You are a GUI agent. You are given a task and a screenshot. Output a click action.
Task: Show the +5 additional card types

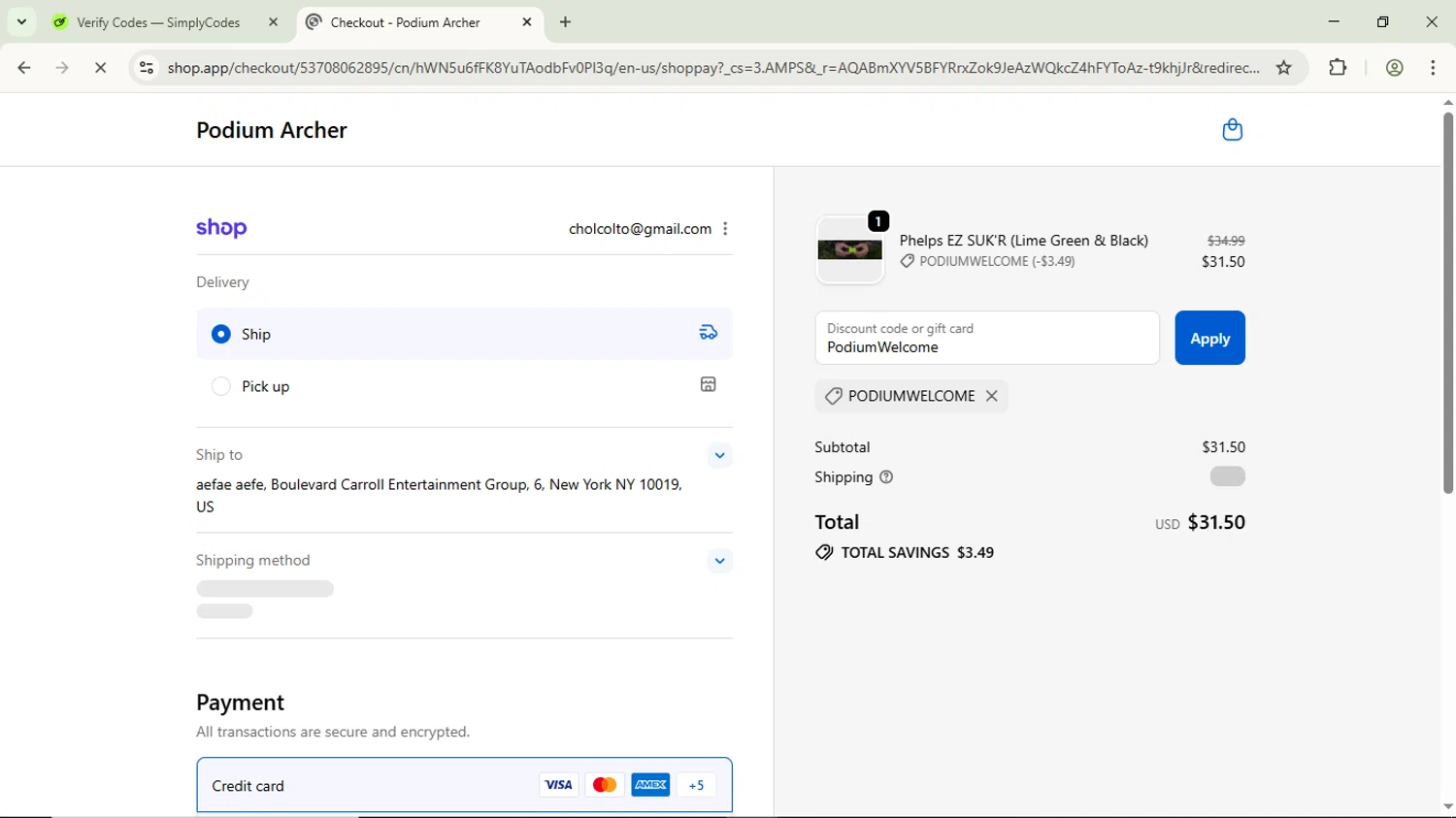(x=696, y=785)
